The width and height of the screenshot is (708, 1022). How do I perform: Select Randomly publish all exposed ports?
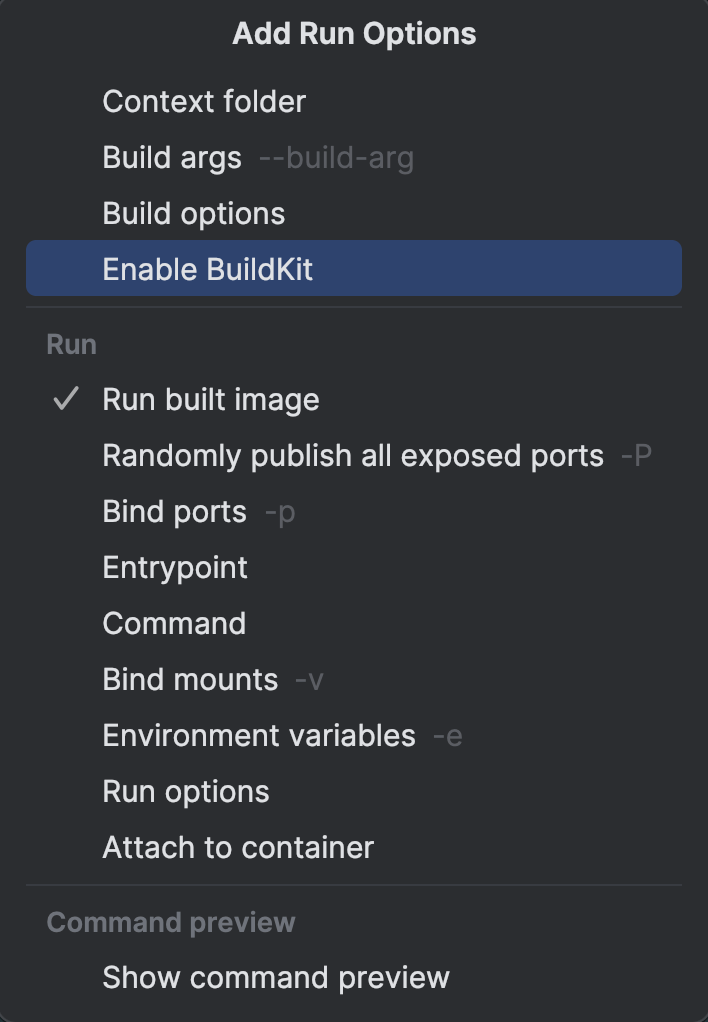(x=353, y=456)
